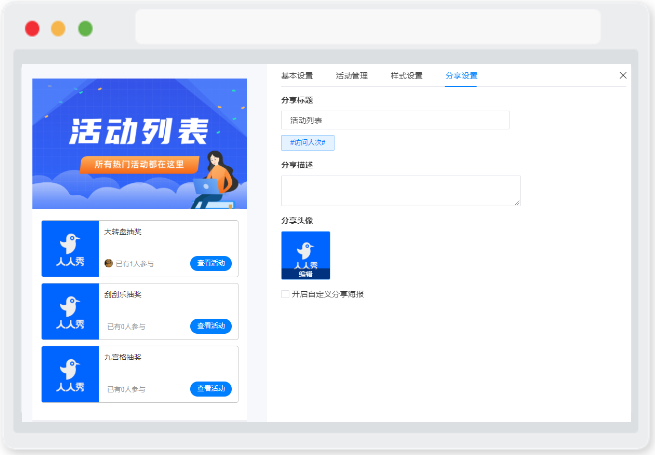Open the 基本设置 tab
Image resolution: width=655 pixels, height=455 pixels.
tap(297, 76)
